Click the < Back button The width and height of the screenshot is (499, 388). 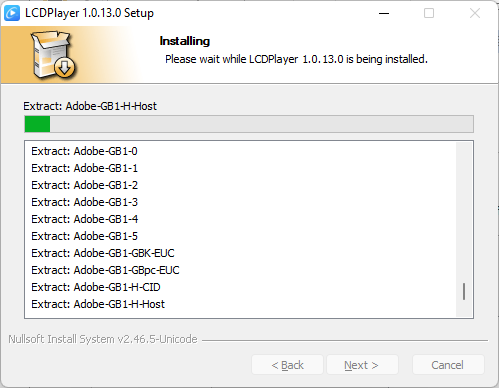(287, 365)
